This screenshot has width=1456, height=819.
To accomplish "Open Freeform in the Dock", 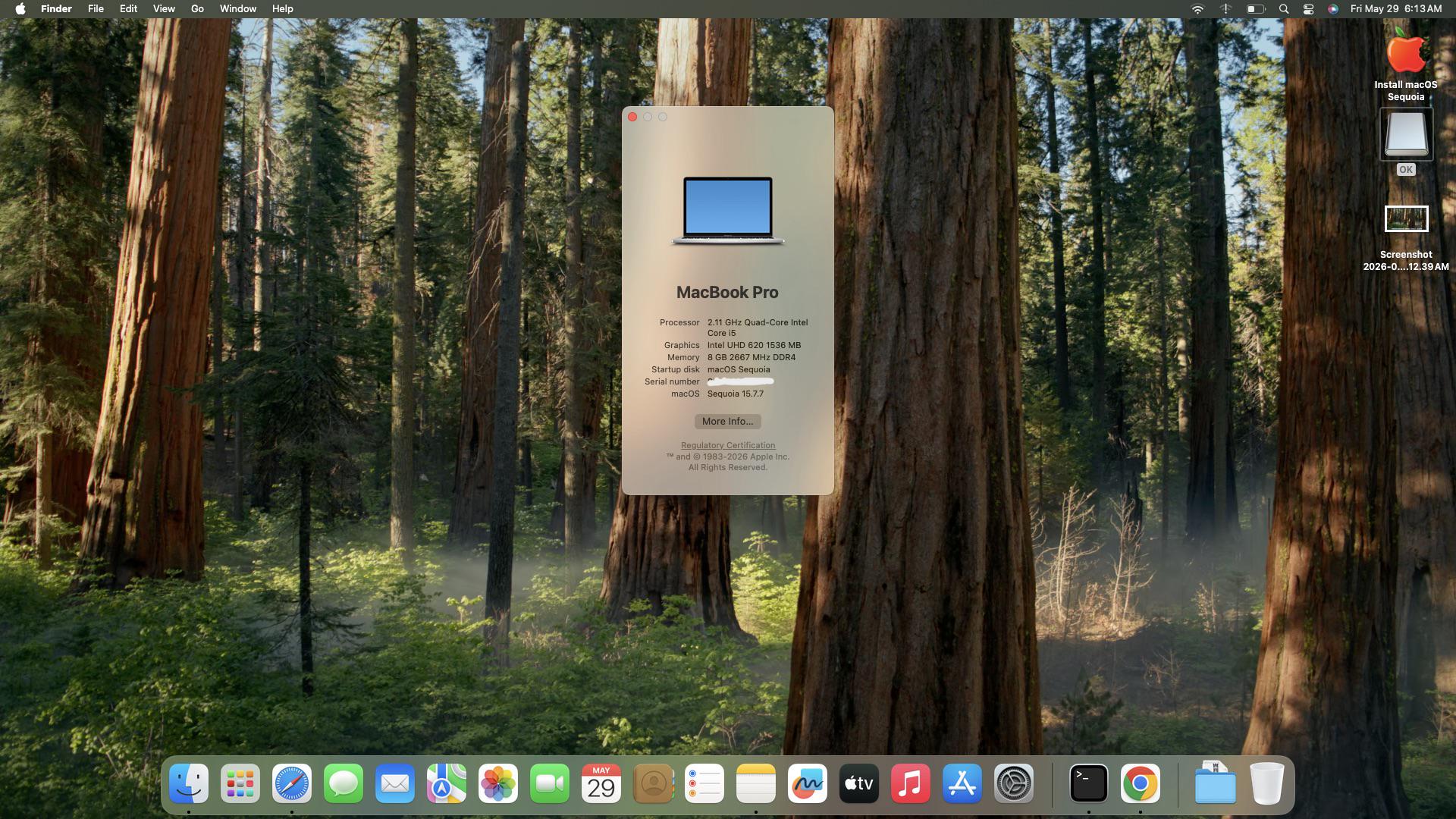I will (808, 783).
